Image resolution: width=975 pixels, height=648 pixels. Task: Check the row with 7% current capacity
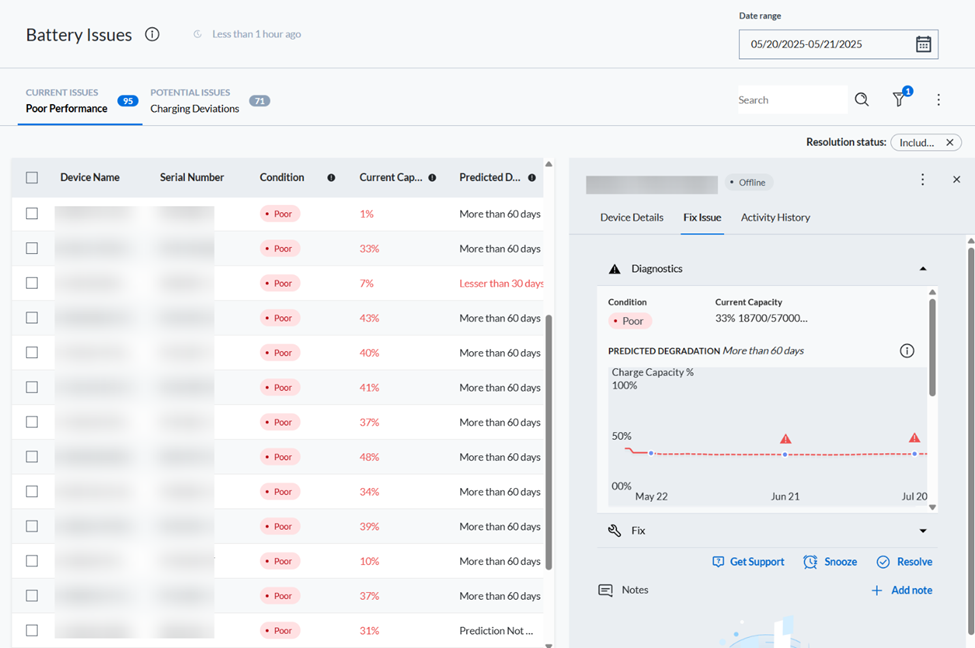tap(32, 283)
